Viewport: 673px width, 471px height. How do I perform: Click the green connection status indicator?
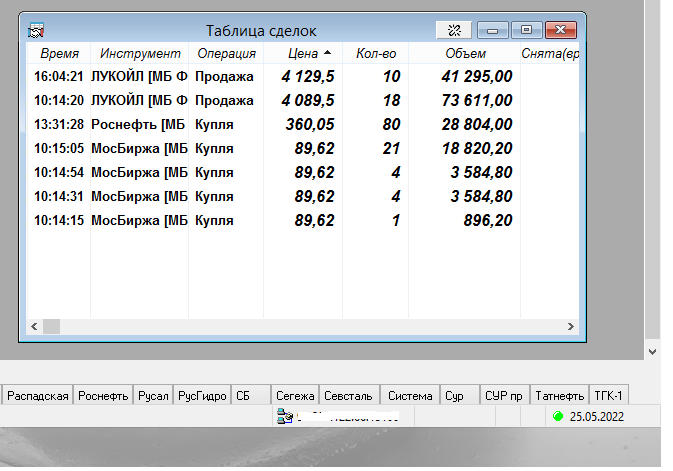coord(558,416)
